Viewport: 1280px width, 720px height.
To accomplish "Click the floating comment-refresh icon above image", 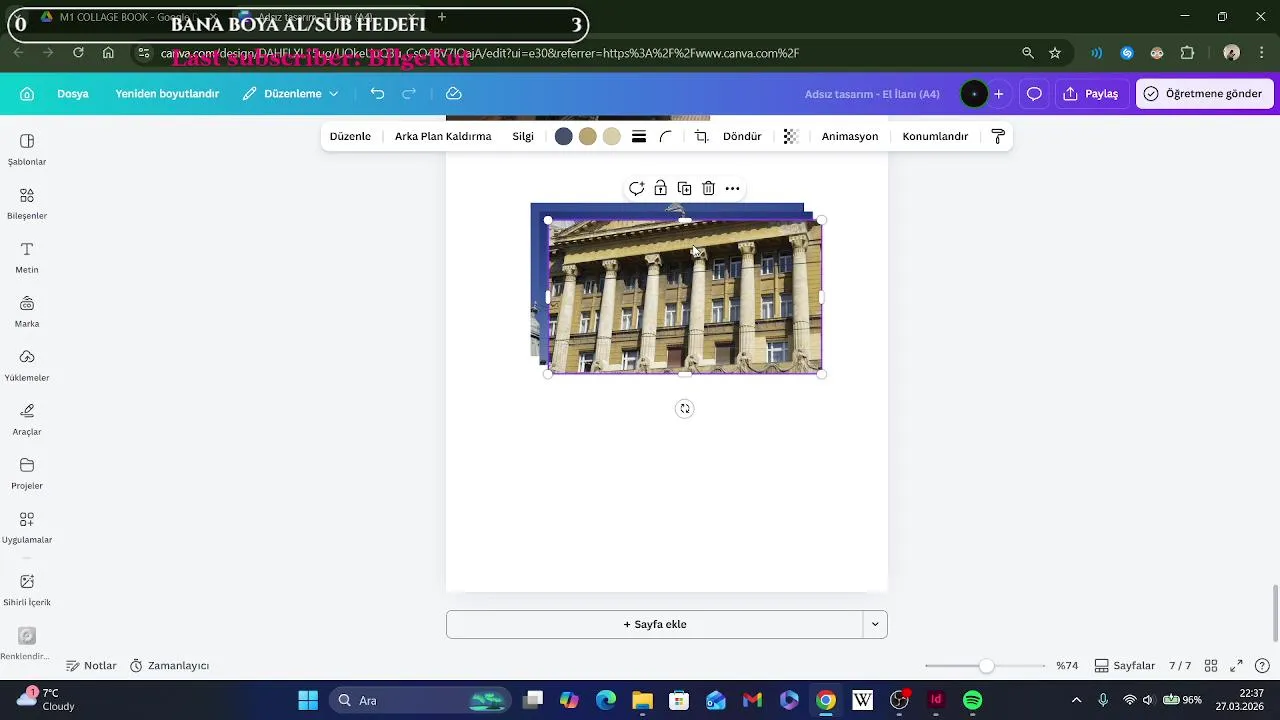I will pos(636,188).
